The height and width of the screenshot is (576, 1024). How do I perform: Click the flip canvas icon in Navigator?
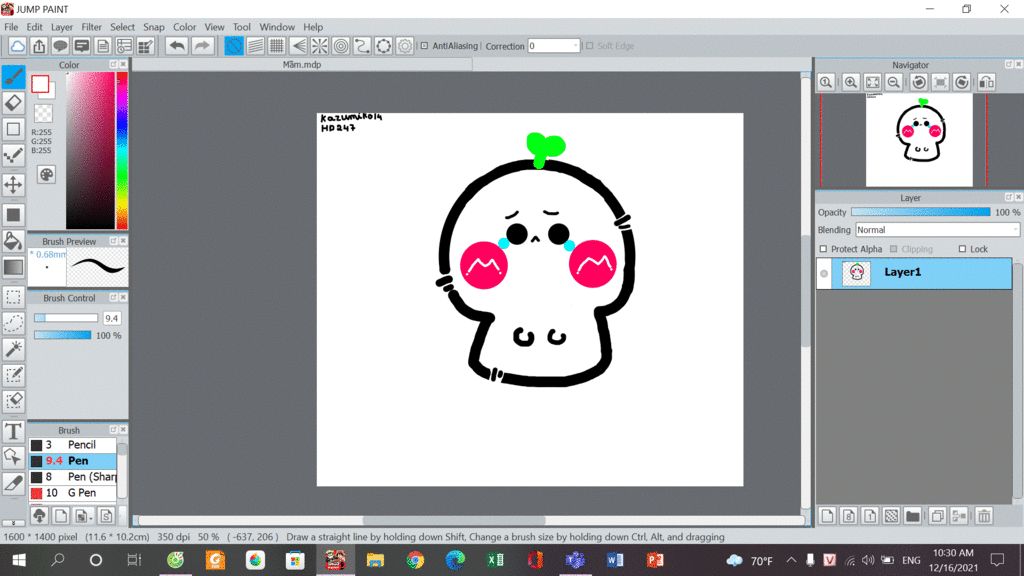[x=986, y=82]
